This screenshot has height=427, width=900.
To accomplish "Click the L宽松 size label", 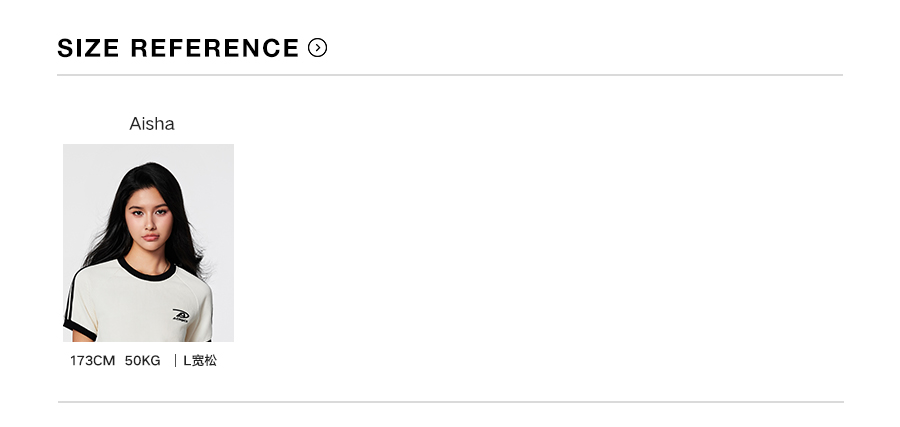I will click(x=200, y=360).
